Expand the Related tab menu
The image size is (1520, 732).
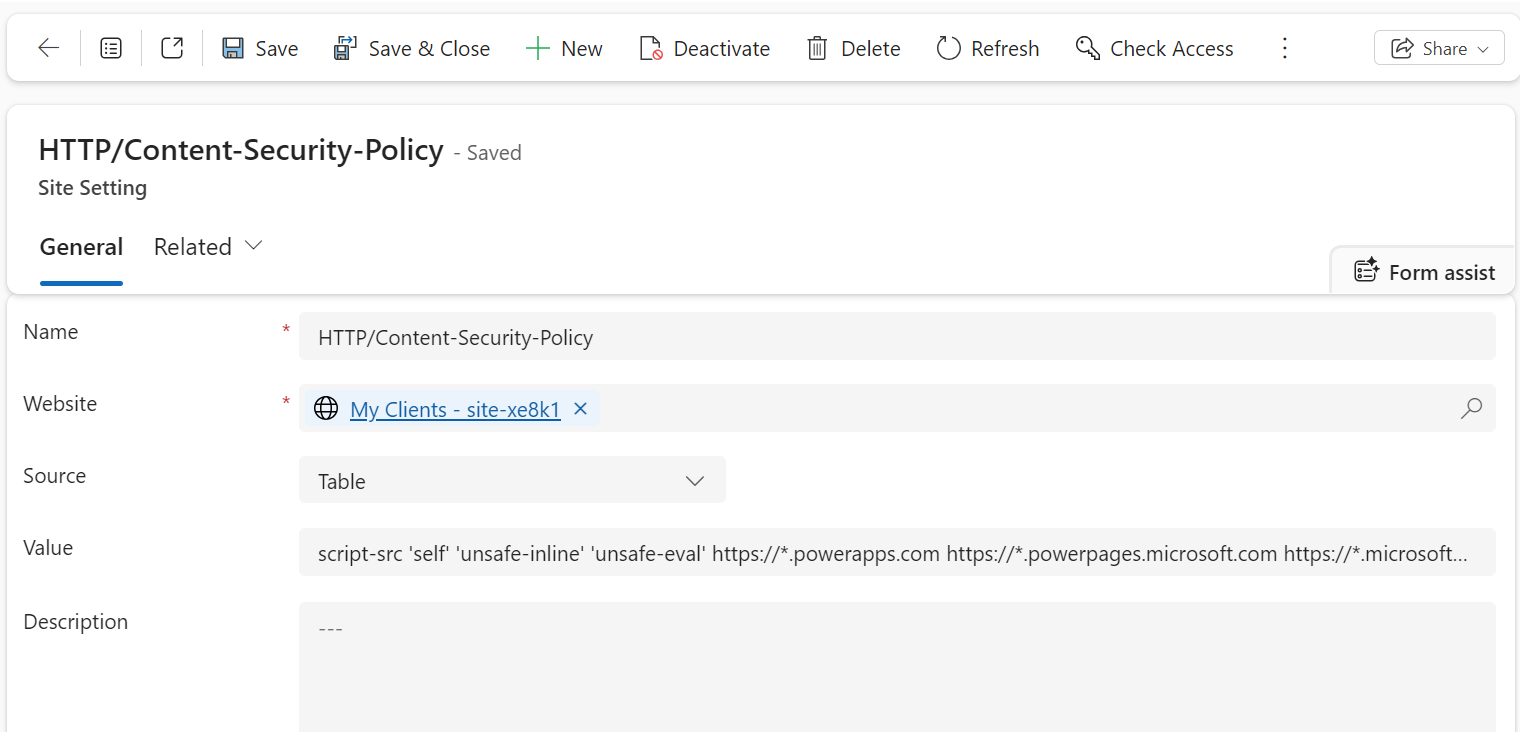coord(208,247)
